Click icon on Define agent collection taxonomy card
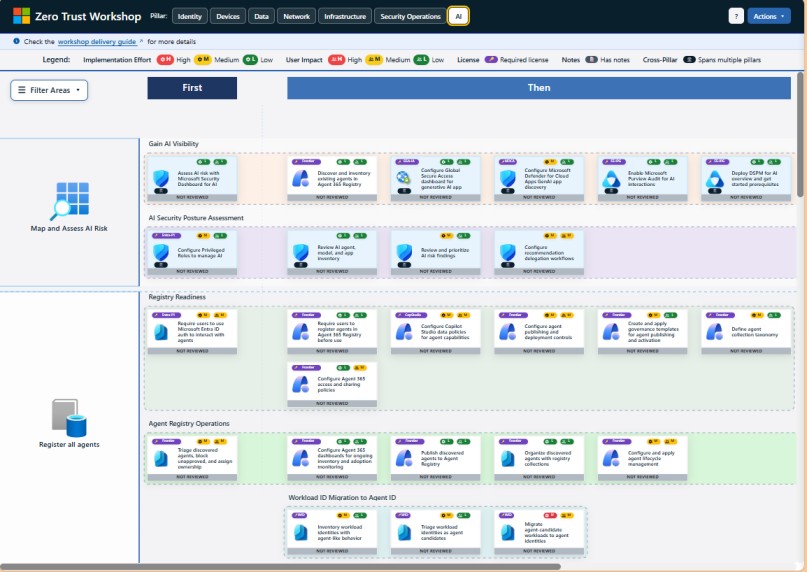 tap(714, 332)
